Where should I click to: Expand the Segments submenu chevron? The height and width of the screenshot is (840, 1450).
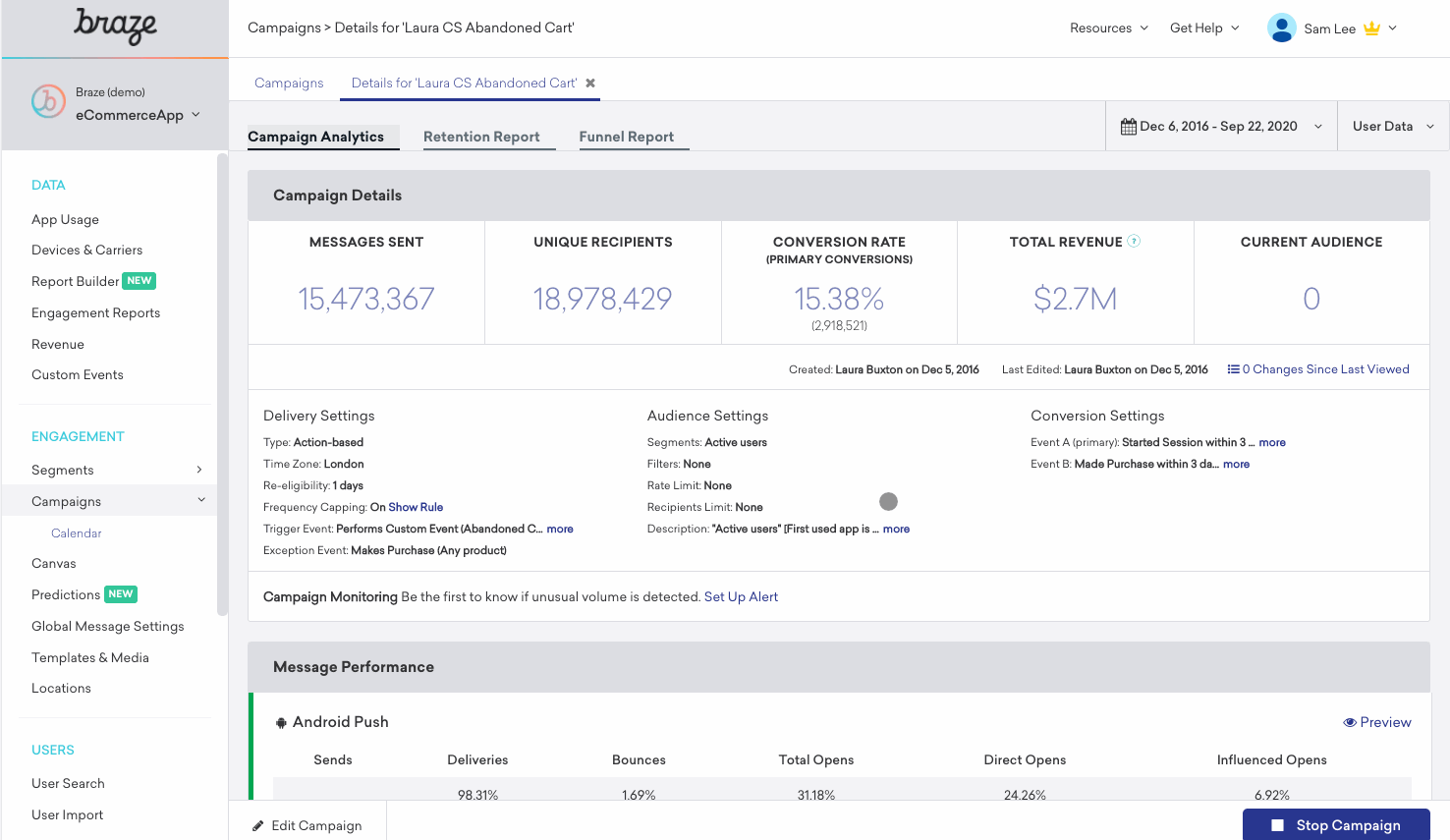(x=199, y=470)
